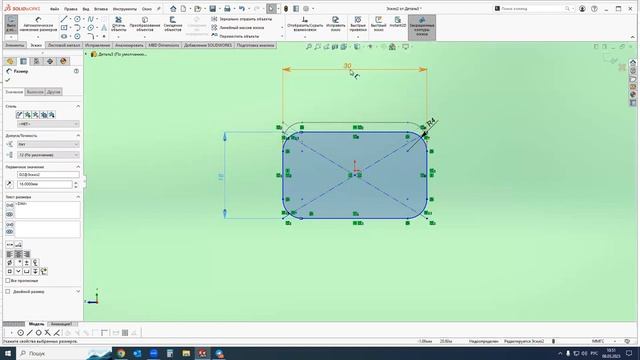Set dimension text to left justify
The width and height of the screenshot is (640, 360).
(10, 254)
